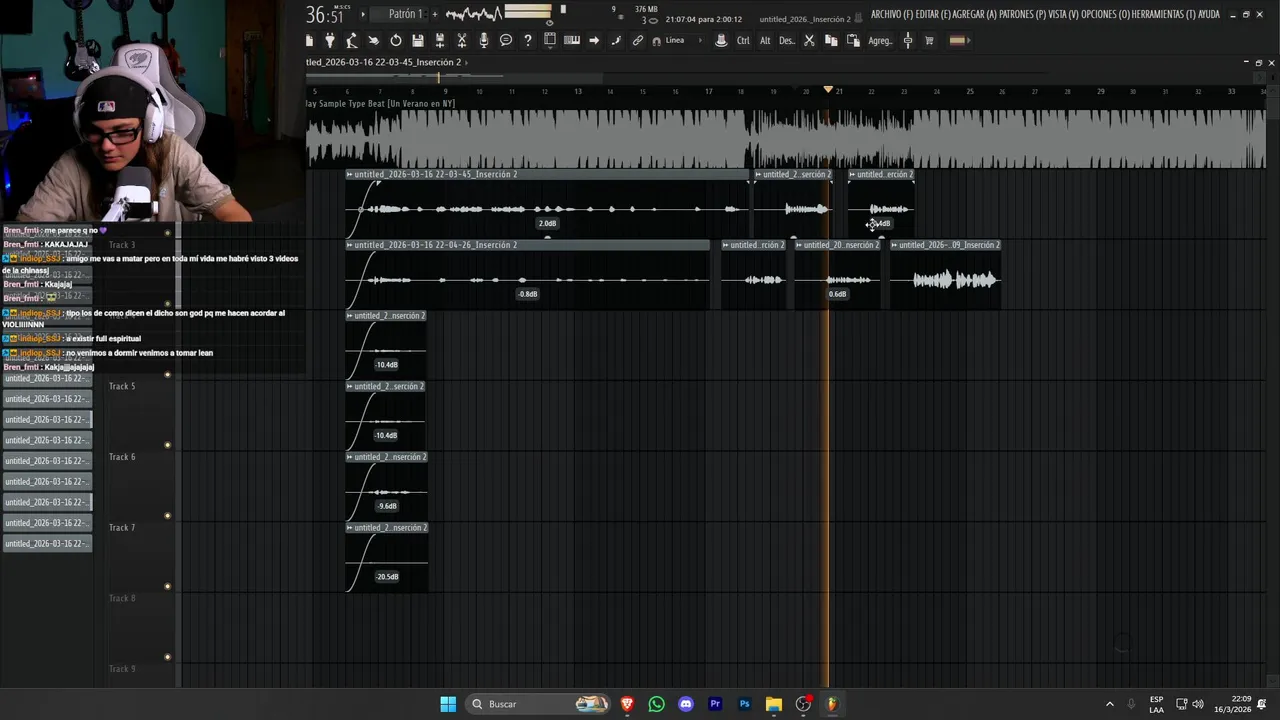
Task: Click the play arrow before Patrón 1
Action: 363,14
